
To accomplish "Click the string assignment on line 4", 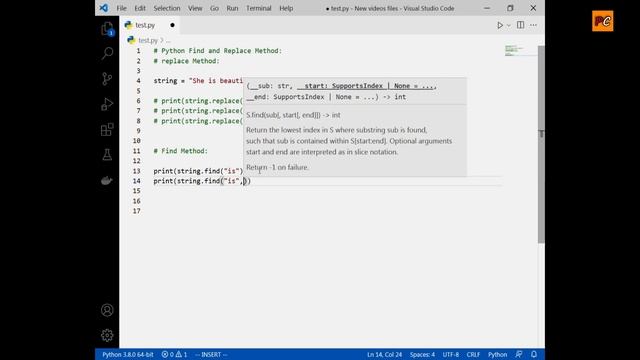I will point(198,81).
